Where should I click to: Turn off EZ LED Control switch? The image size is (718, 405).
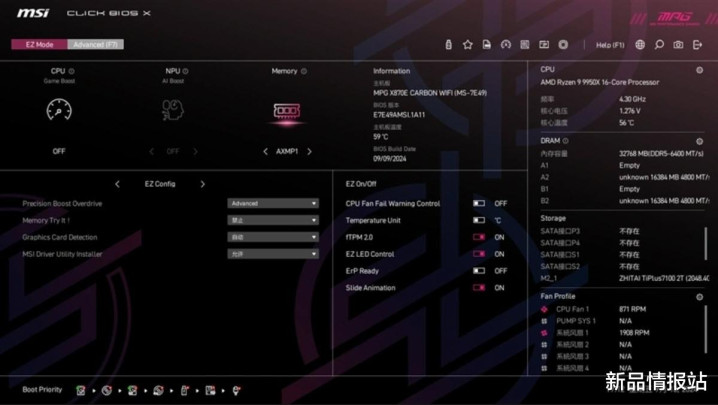pyautogui.click(x=479, y=254)
